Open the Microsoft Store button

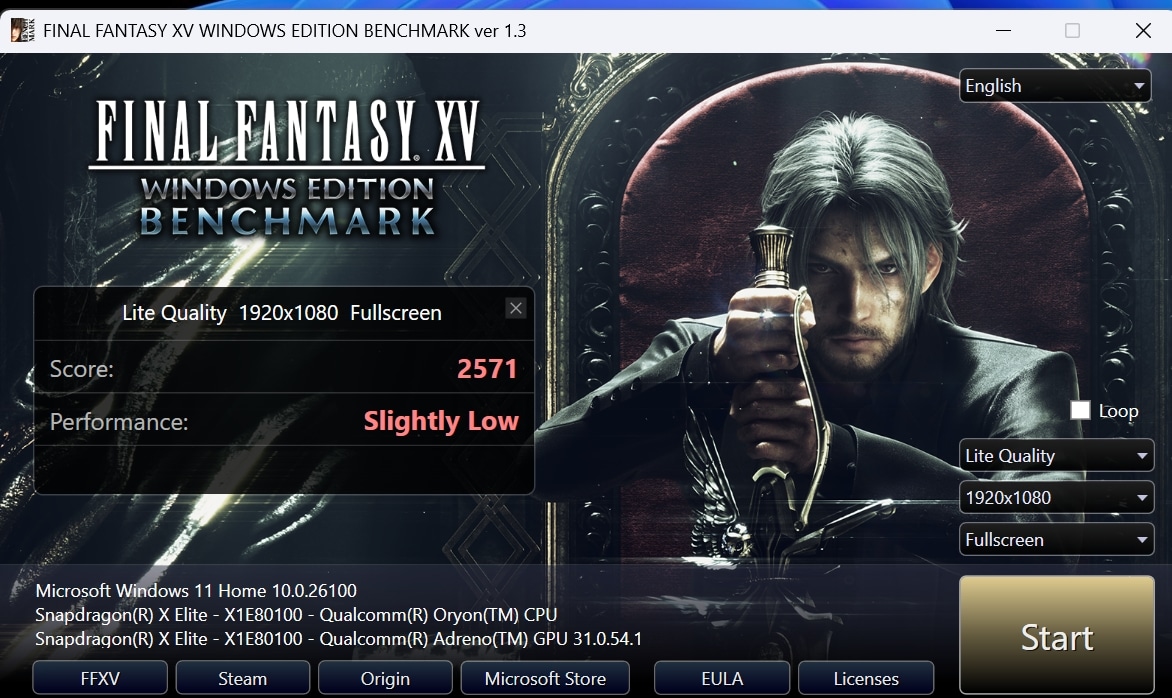pyautogui.click(x=545, y=678)
